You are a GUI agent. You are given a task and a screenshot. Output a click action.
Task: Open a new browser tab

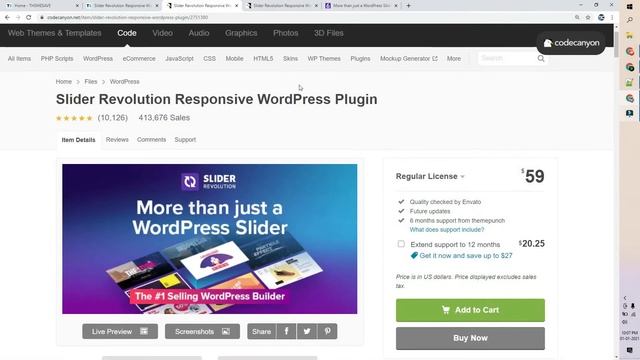[x=408, y=6]
